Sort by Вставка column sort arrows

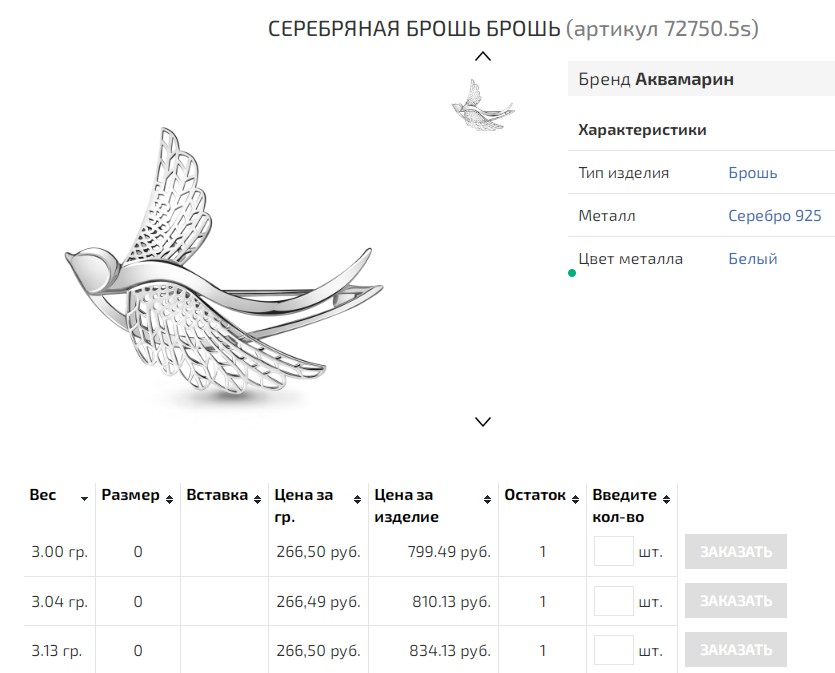click(257, 498)
